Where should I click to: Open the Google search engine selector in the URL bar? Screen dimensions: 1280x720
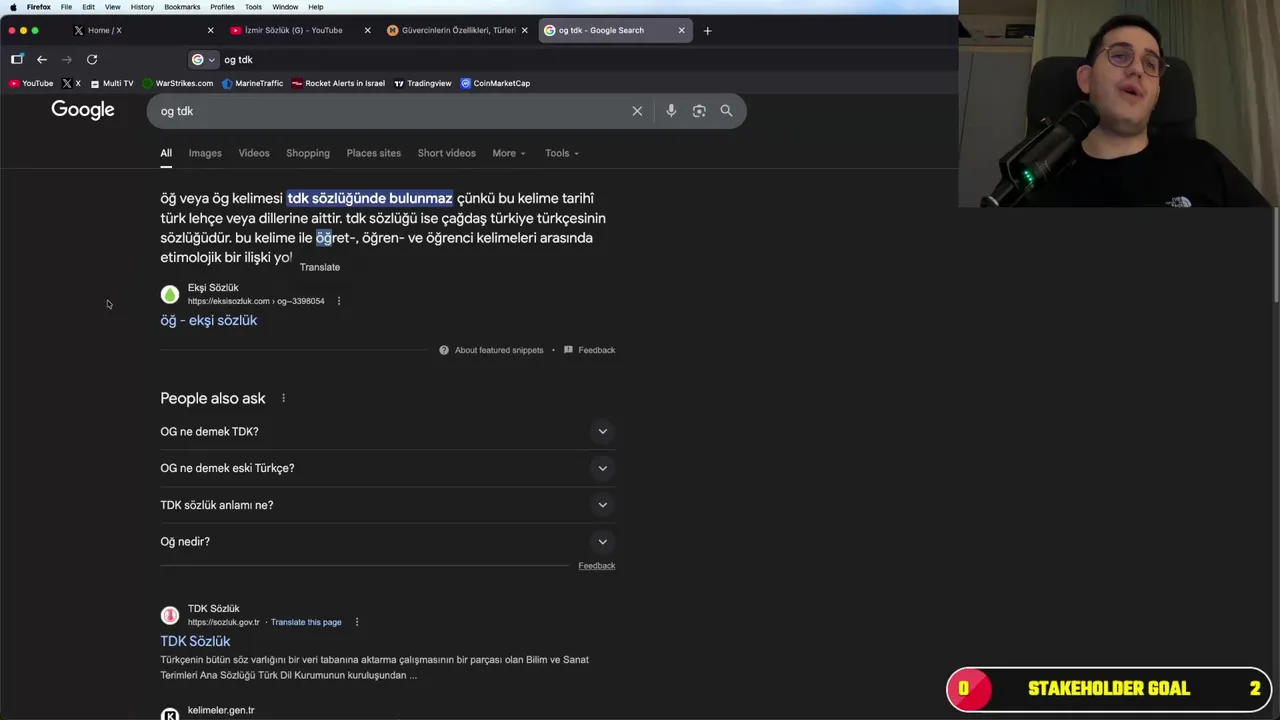203,60
